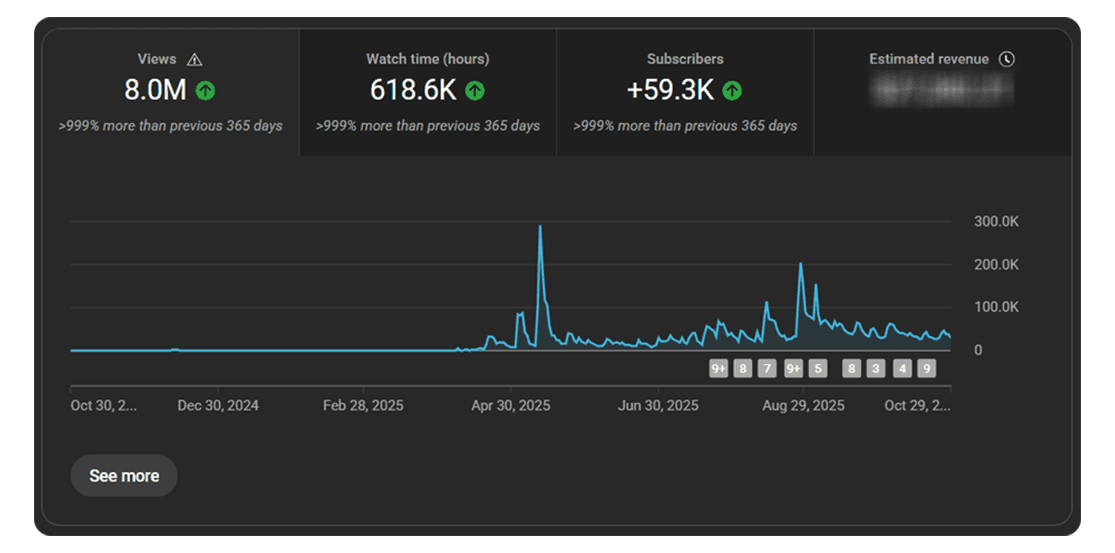
Task: Click the 0 y-axis label
Action: click(x=978, y=350)
